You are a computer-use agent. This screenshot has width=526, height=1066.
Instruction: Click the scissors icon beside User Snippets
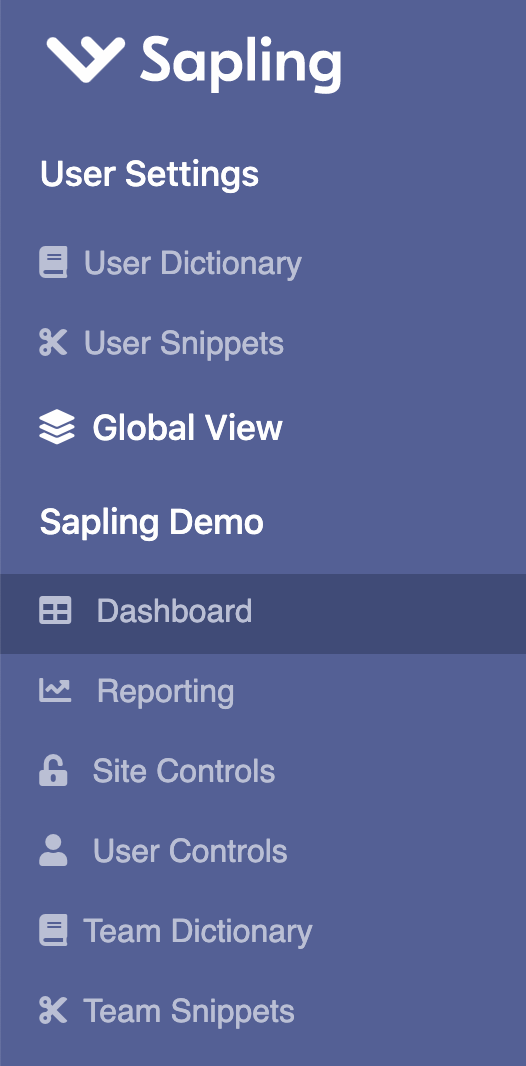point(53,343)
